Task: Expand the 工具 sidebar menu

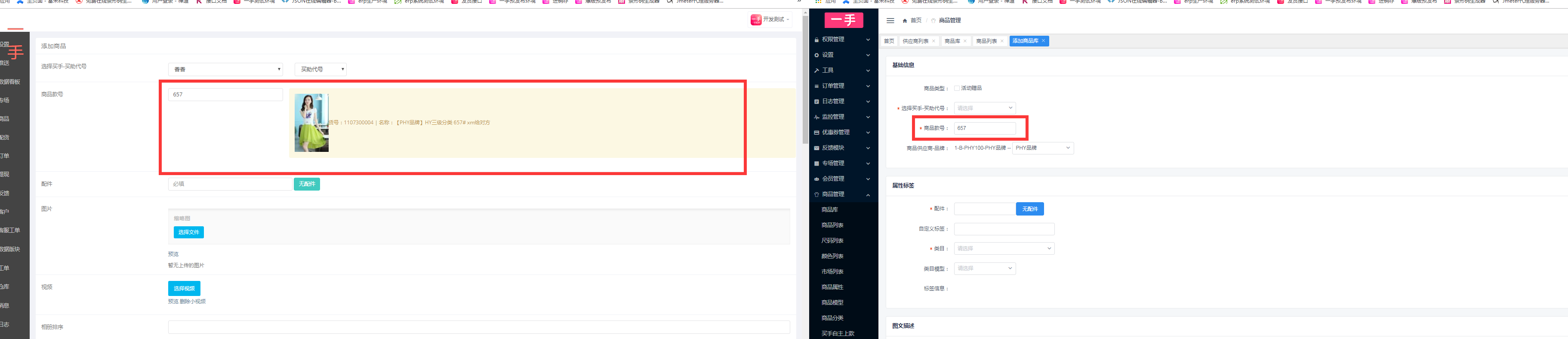Action: coord(843,71)
